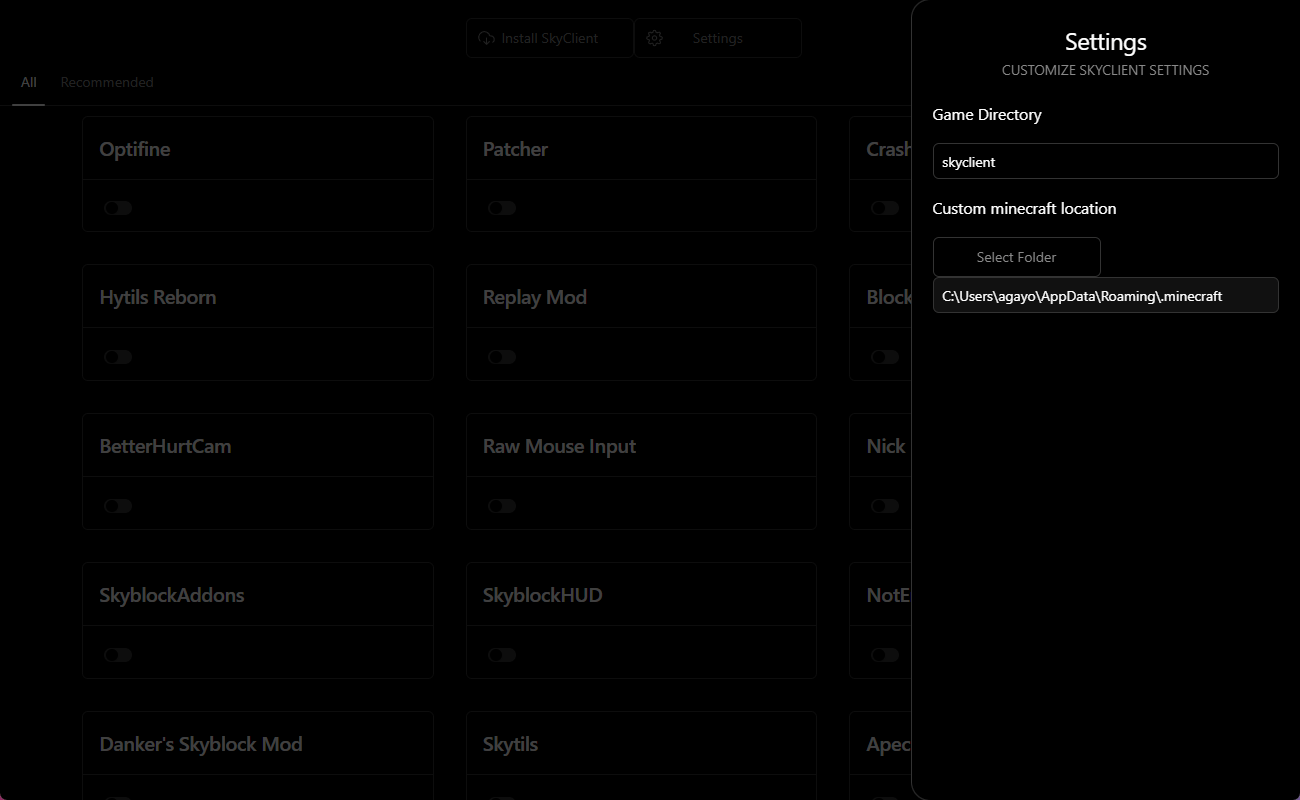Click the Optifine card title
The width and height of the screenshot is (1300, 800).
pos(135,149)
